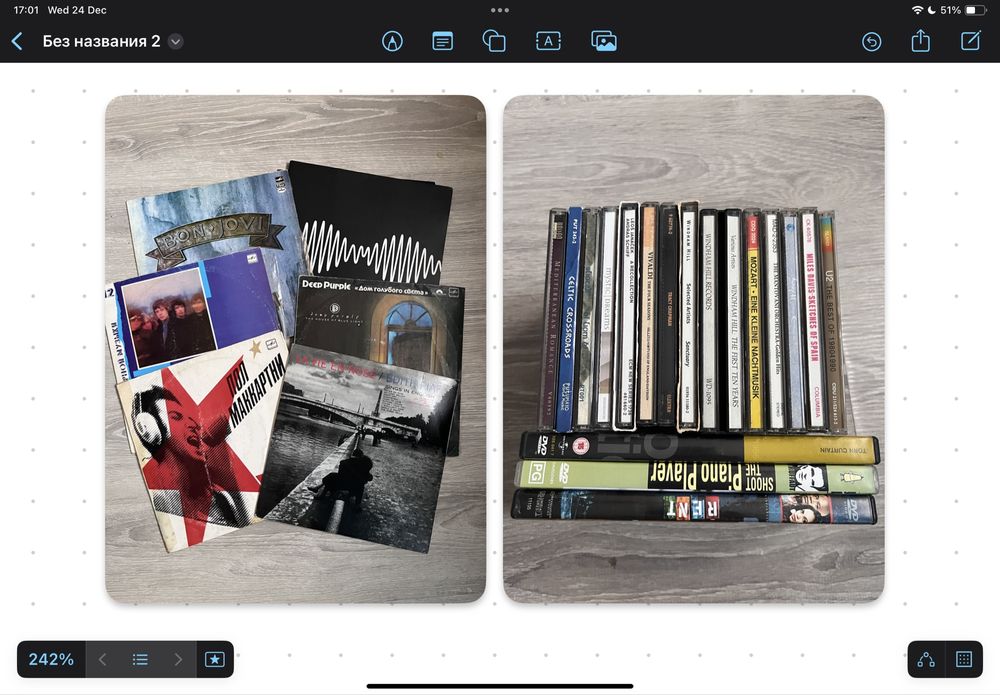Select the vinyl records photo
Viewport: 1000px width, 695px height.
[x=295, y=349]
